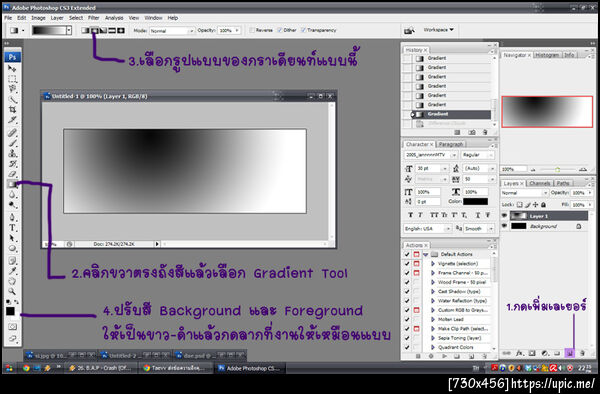Hide the Background layer eye icon
600x394 pixels.
click(x=504, y=226)
